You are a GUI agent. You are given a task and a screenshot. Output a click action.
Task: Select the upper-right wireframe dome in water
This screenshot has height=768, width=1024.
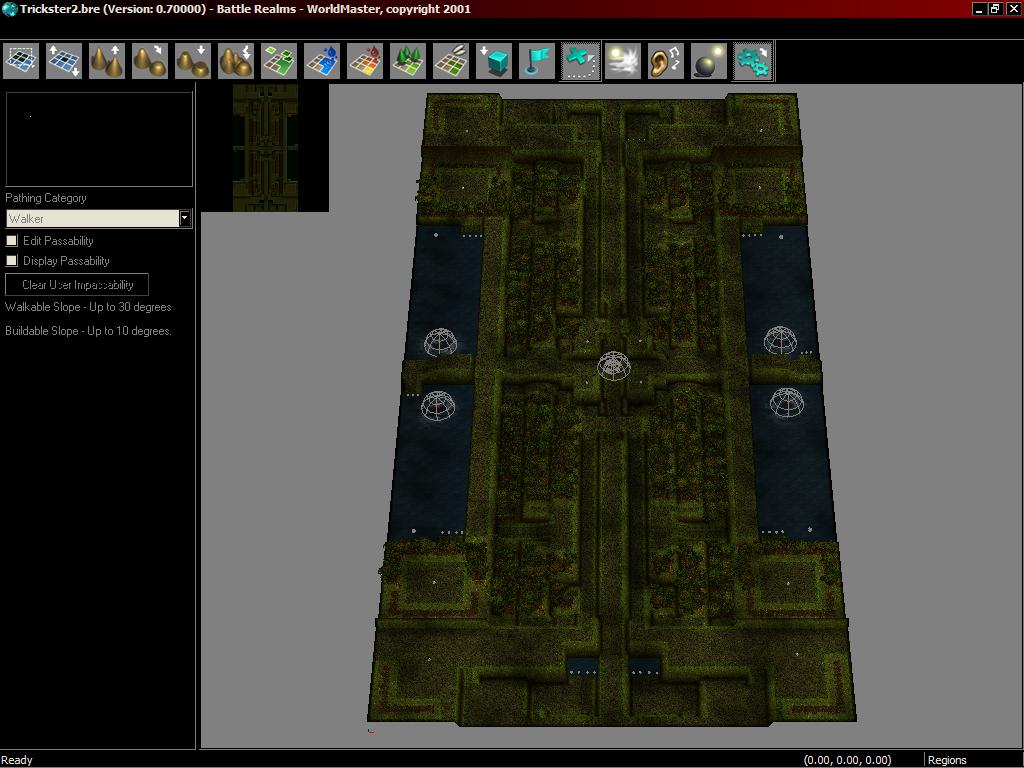click(780, 340)
